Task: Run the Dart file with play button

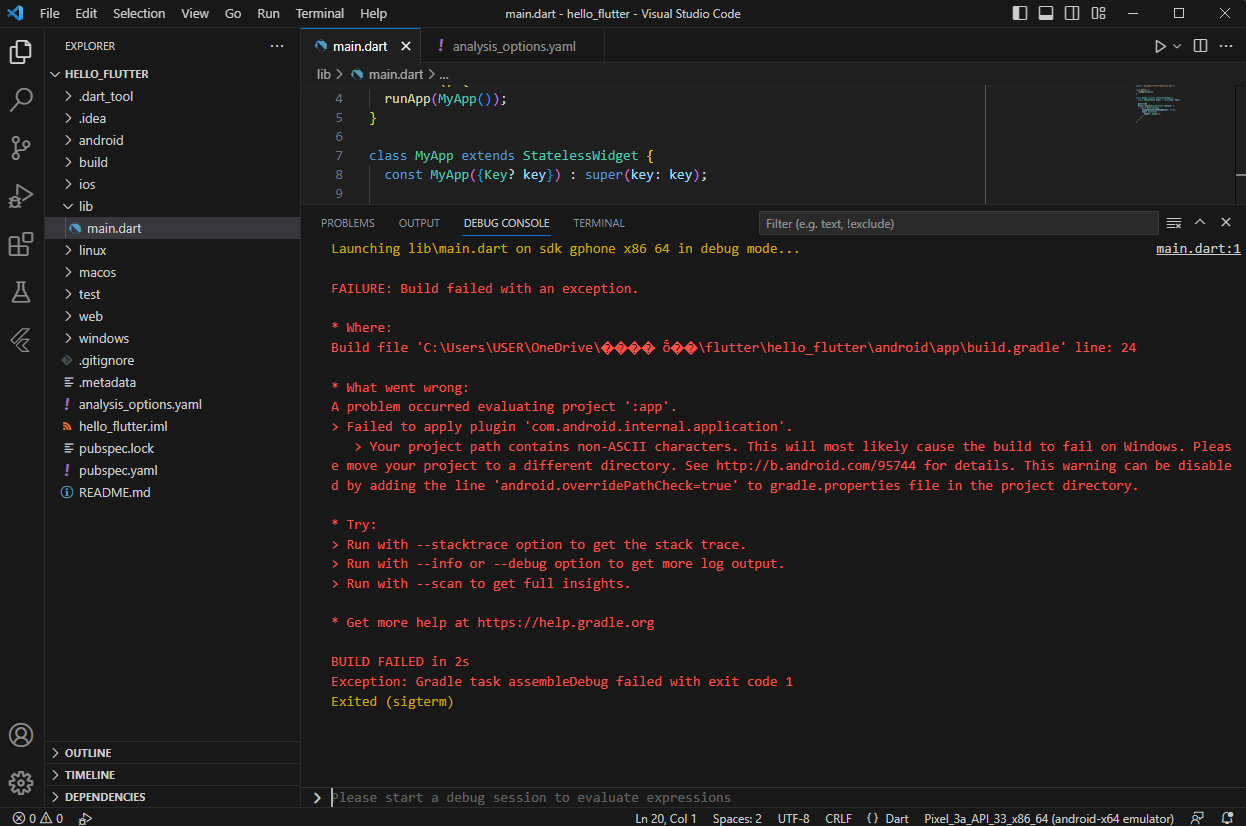Action: (1160, 46)
